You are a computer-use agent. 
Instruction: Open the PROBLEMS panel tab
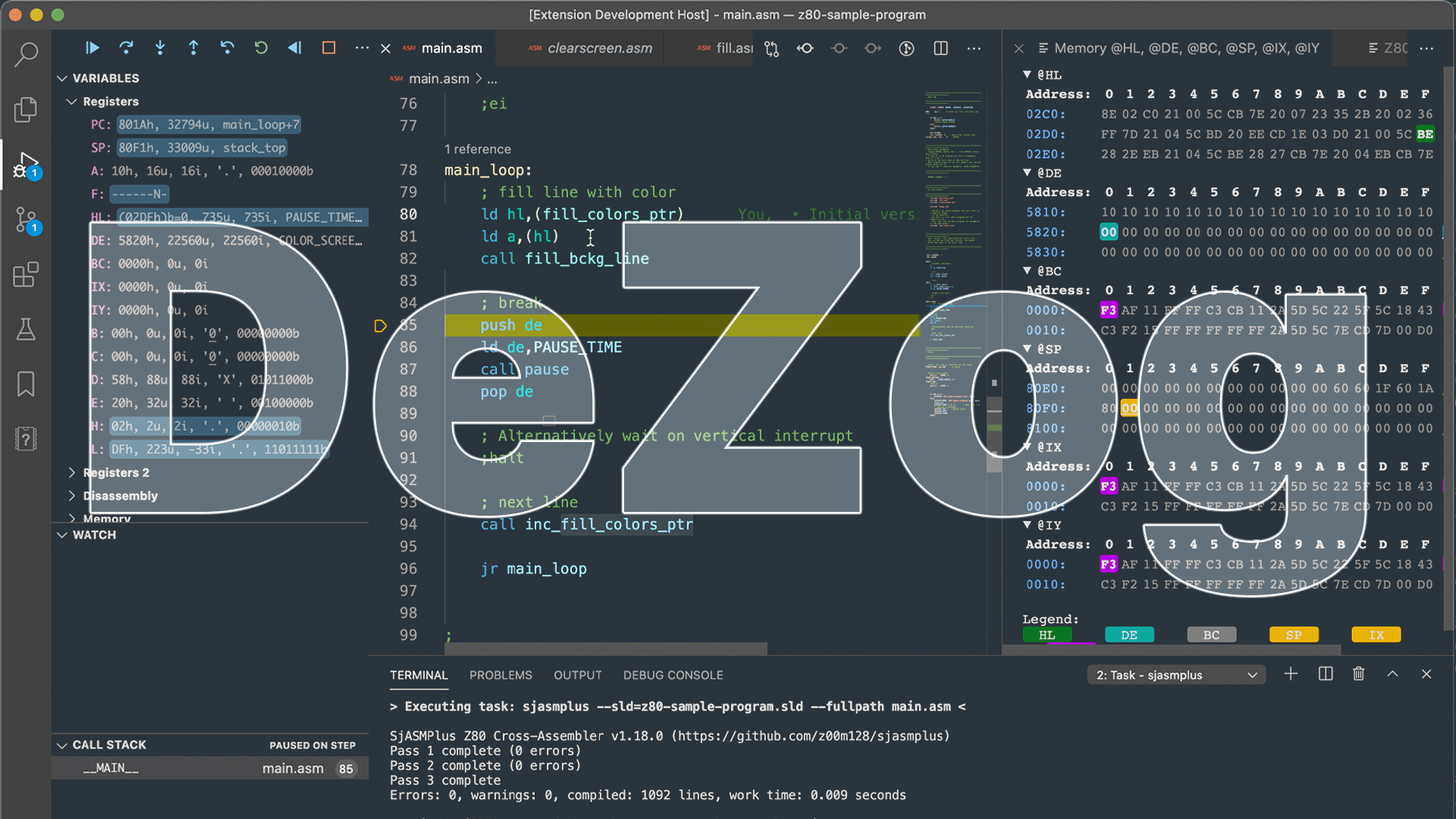click(500, 675)
